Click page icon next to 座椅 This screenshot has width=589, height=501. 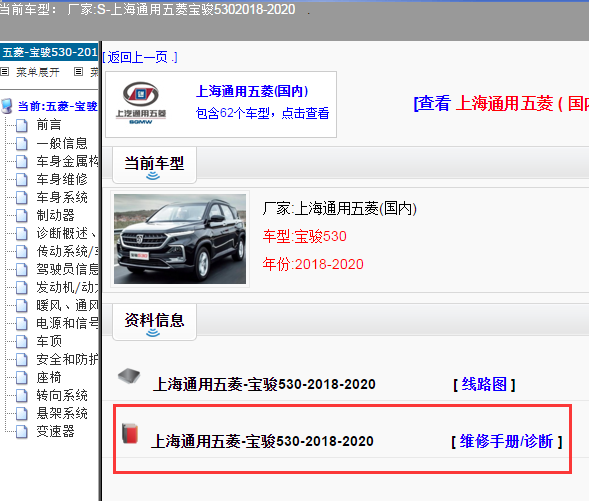[22, 377]
